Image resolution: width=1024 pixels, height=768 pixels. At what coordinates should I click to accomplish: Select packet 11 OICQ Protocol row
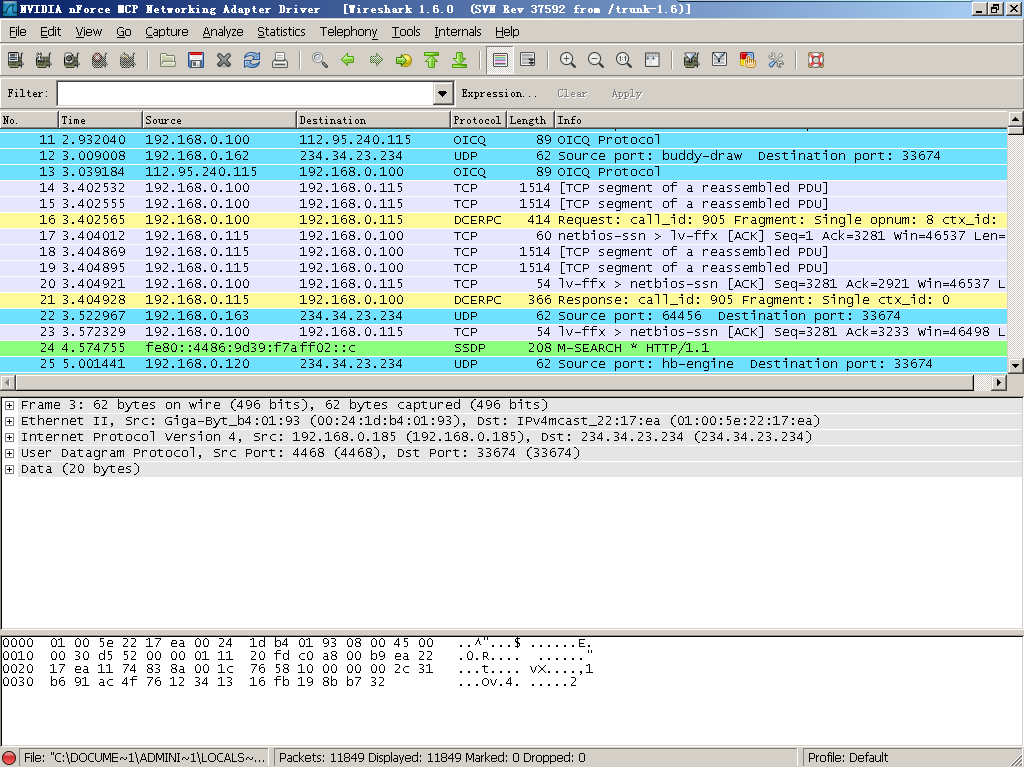pyautogui.click(x=504, y=140)
